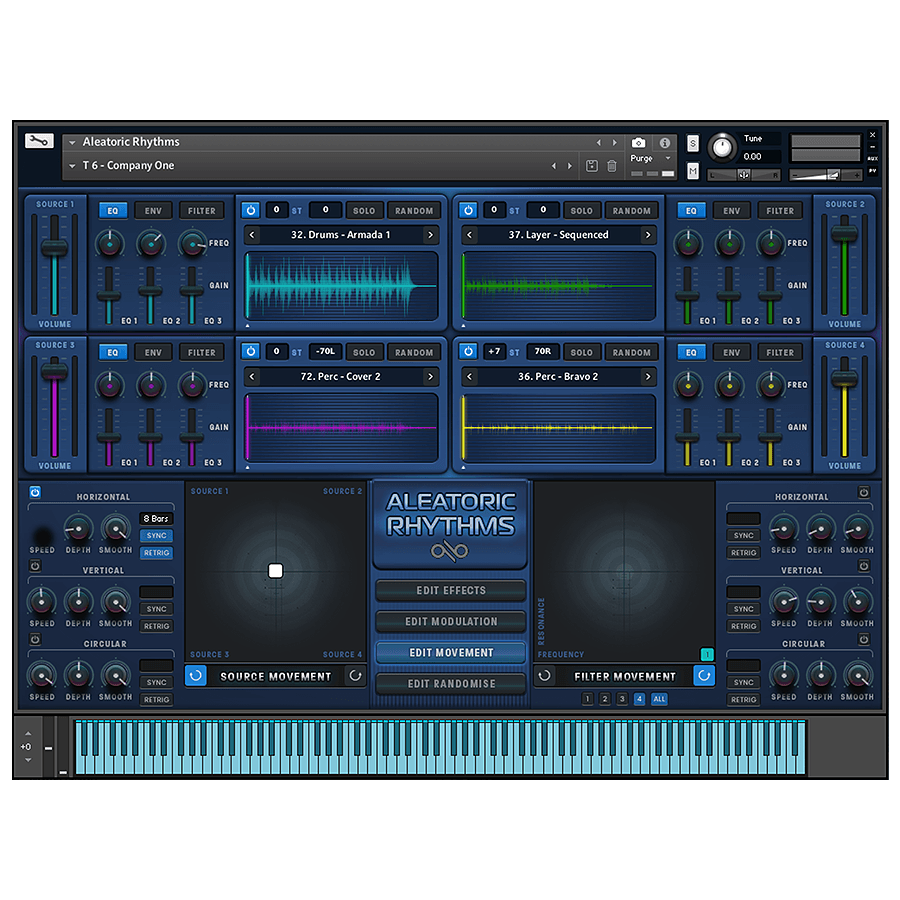Click Solo for 72. Perc - Cover 2
Screen dimensions: 900x900
coord(364,352)
